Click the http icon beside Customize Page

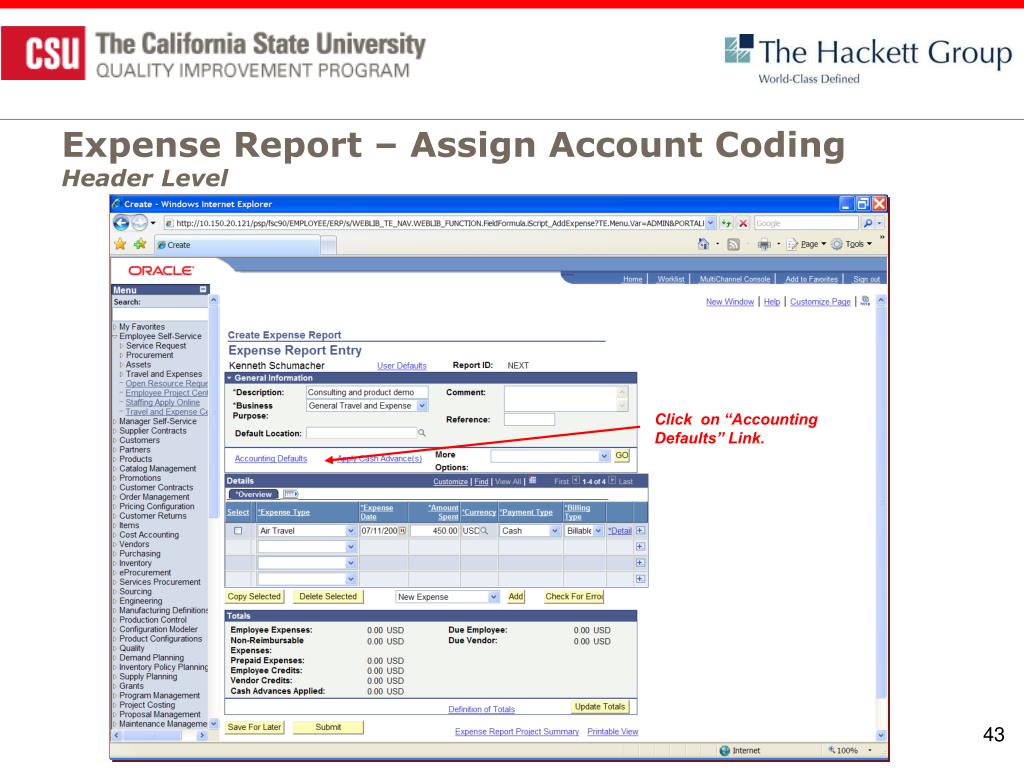coord(865,301)
